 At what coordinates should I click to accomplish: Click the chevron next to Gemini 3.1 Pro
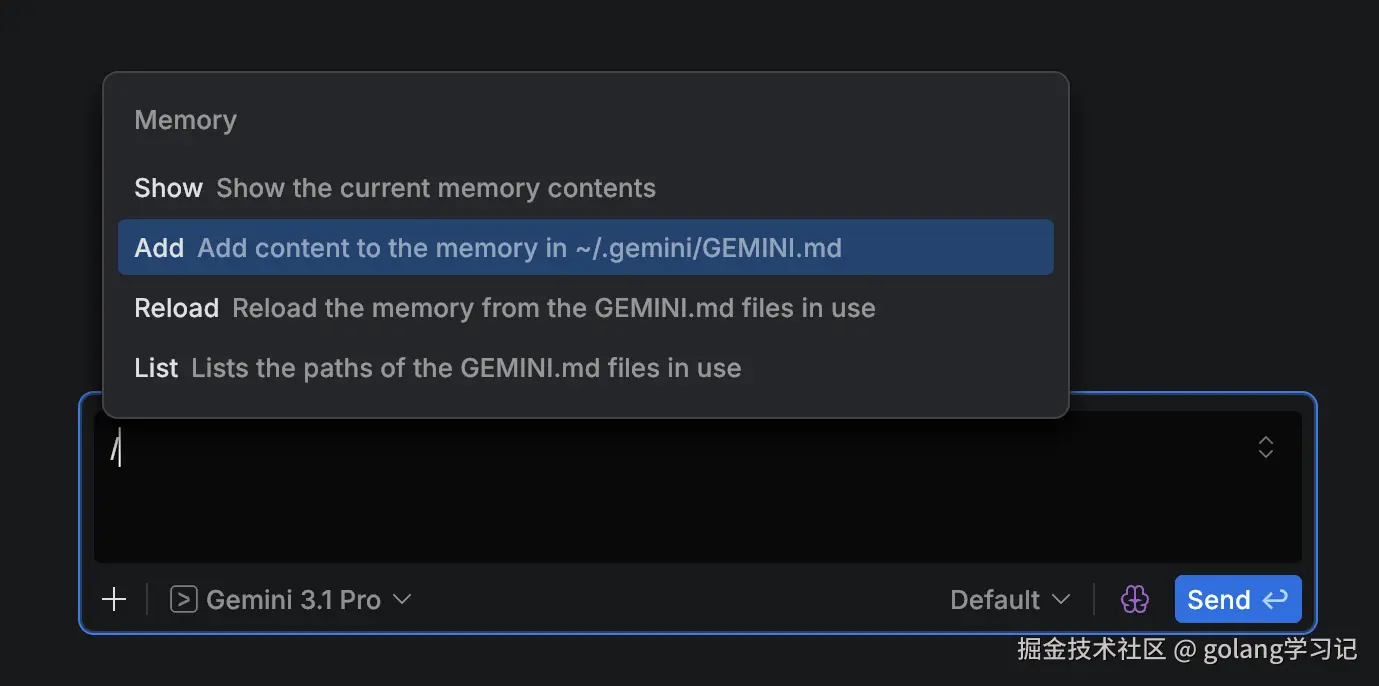coord(402,599)
